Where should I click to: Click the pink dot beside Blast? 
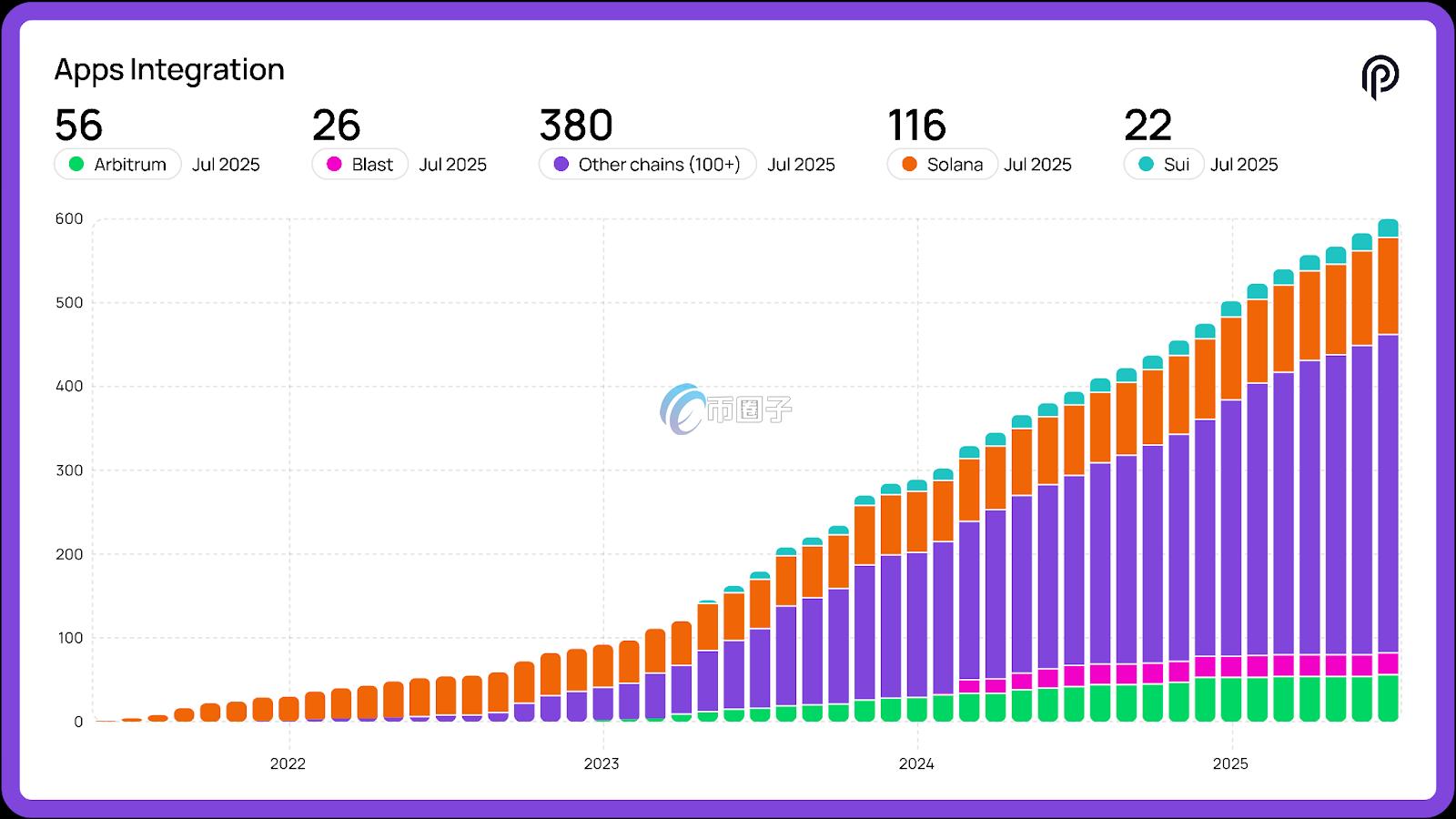click(334, 164)
